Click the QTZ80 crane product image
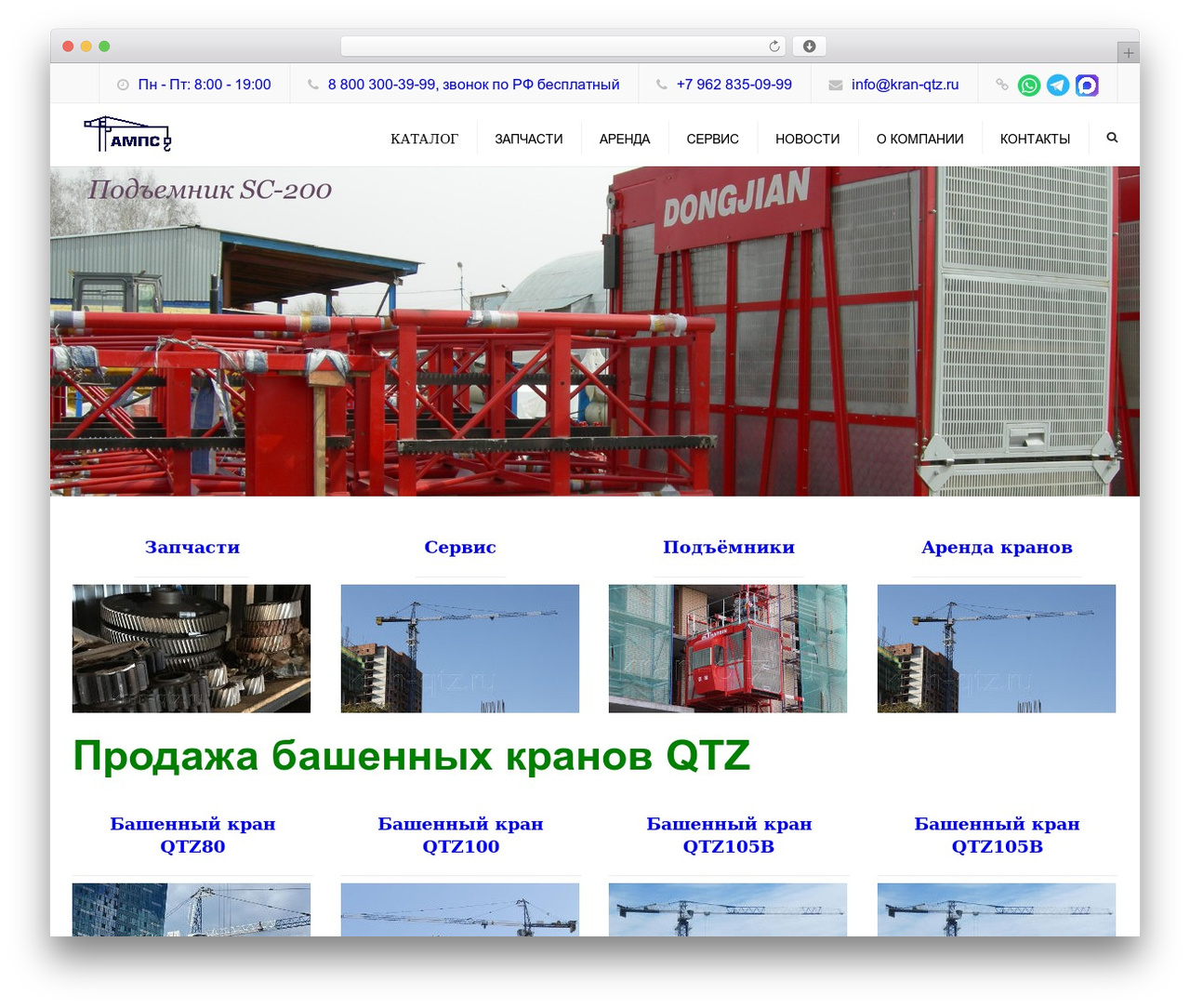 click(192, 909)
